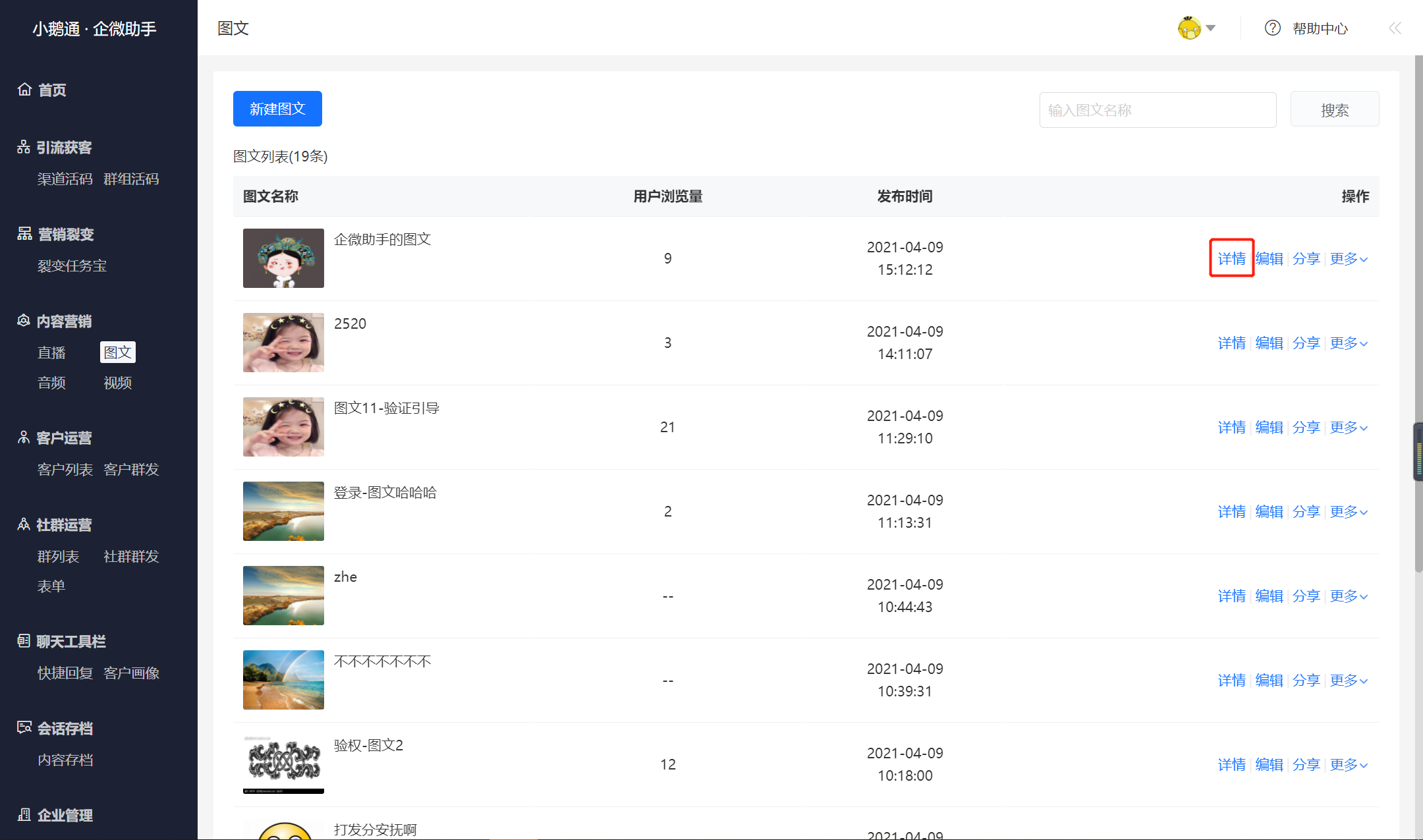The height and width of the screenshot is (840, 1423).
Task: Click thumbnail of 登录-图文哈哈哈
Action: (283, 511)
